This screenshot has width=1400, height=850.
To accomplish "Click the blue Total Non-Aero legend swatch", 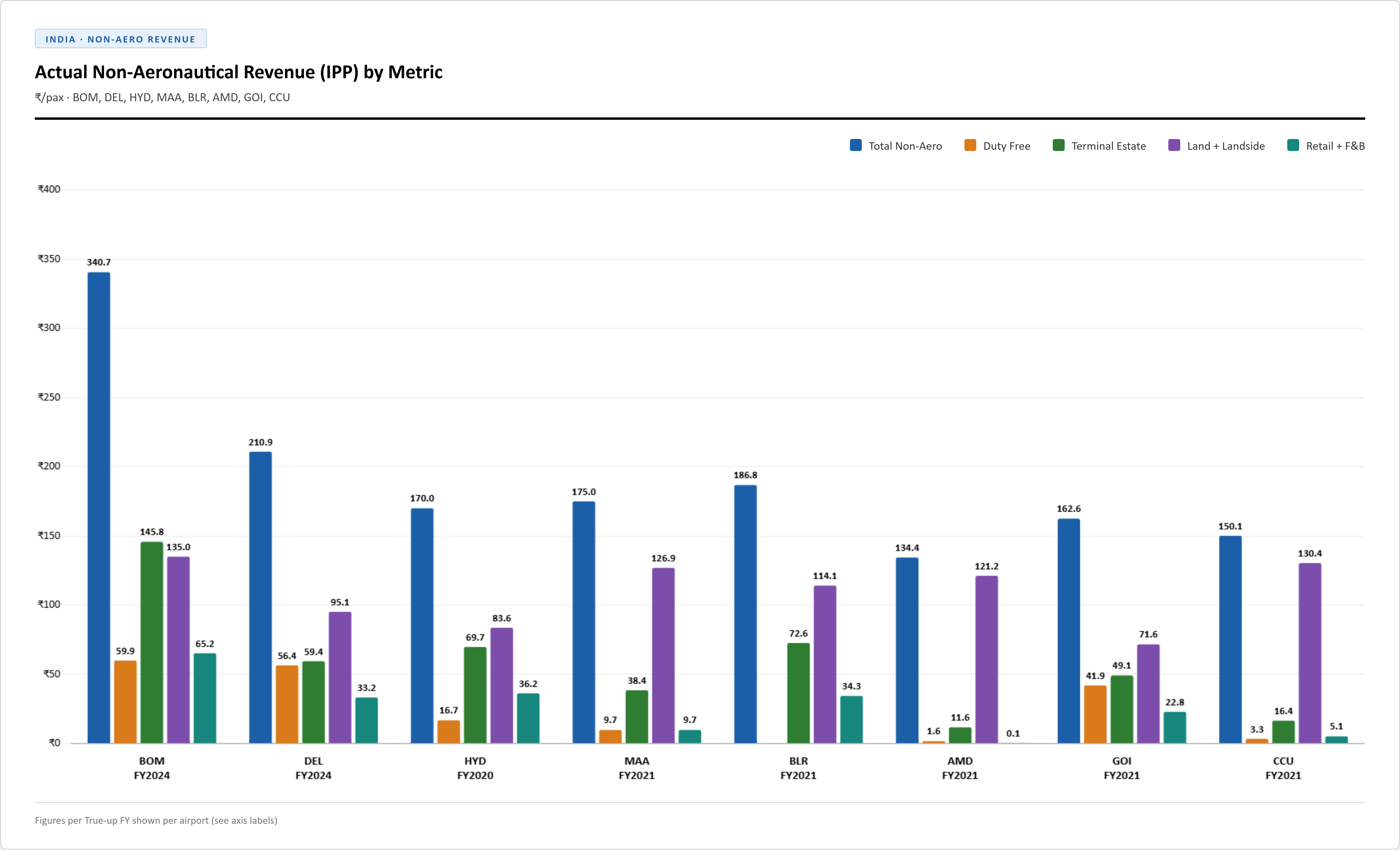I will [x=856, y=145].
